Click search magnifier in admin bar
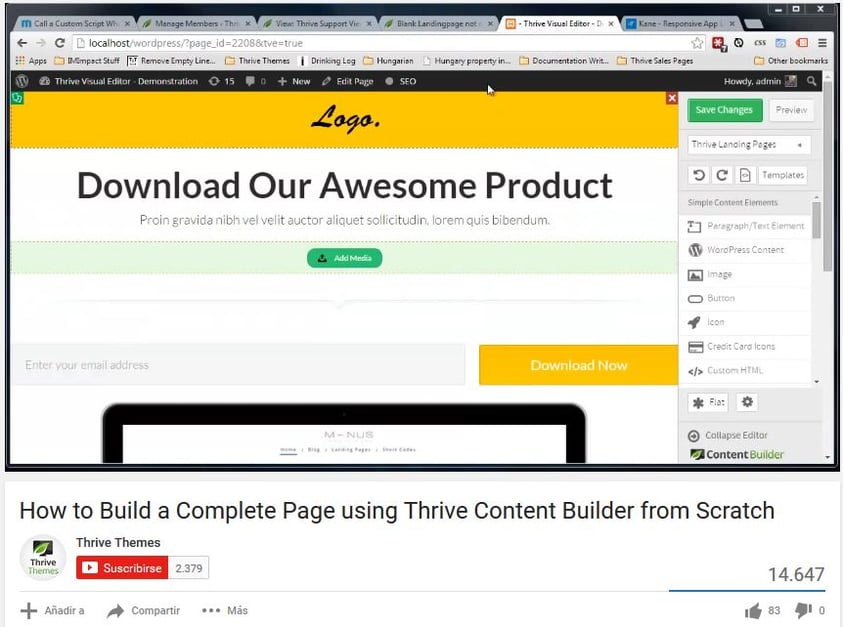 click(x=811, y=81)
